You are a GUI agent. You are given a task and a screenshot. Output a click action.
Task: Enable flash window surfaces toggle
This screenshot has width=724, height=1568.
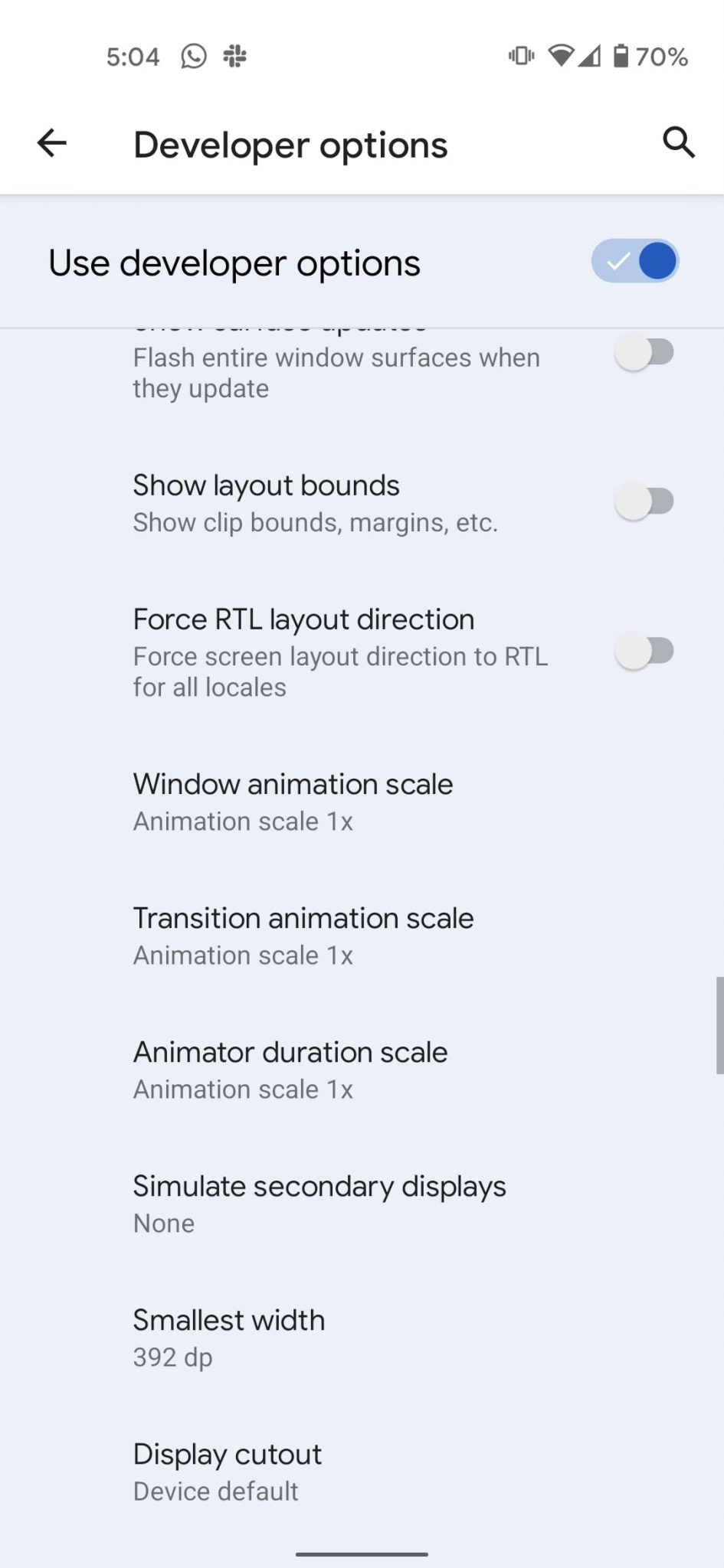coord(644,353)
